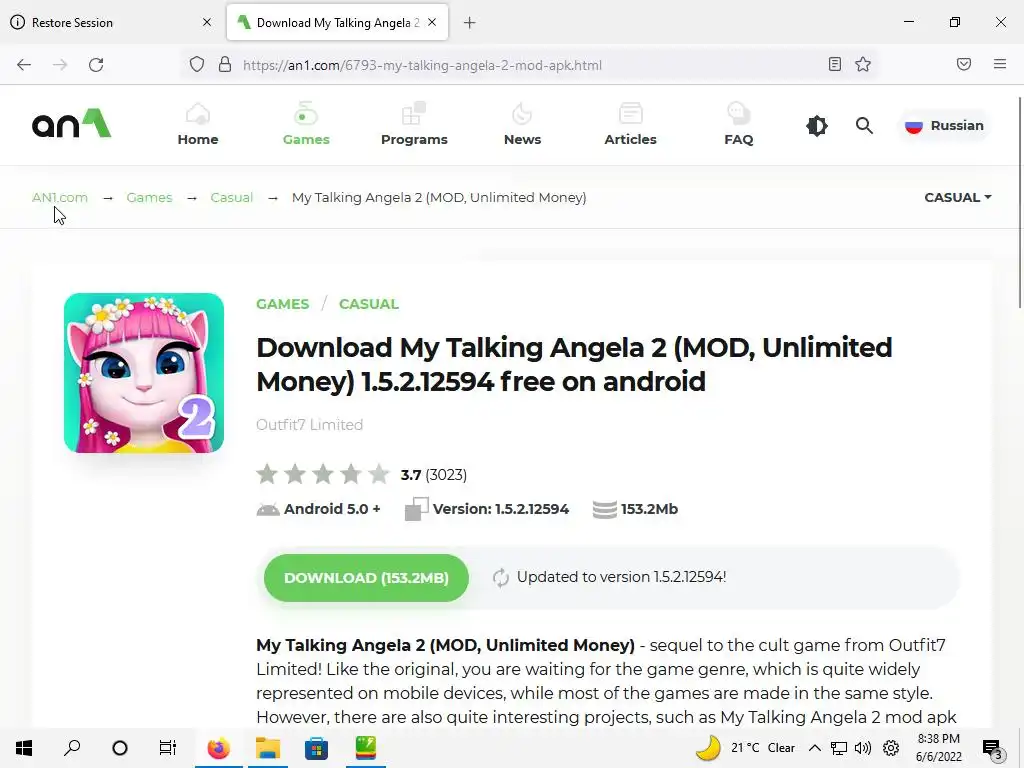The image size is (1024, 768).
Task: Open Task View in taskbar
Action: tap(168, 748)
